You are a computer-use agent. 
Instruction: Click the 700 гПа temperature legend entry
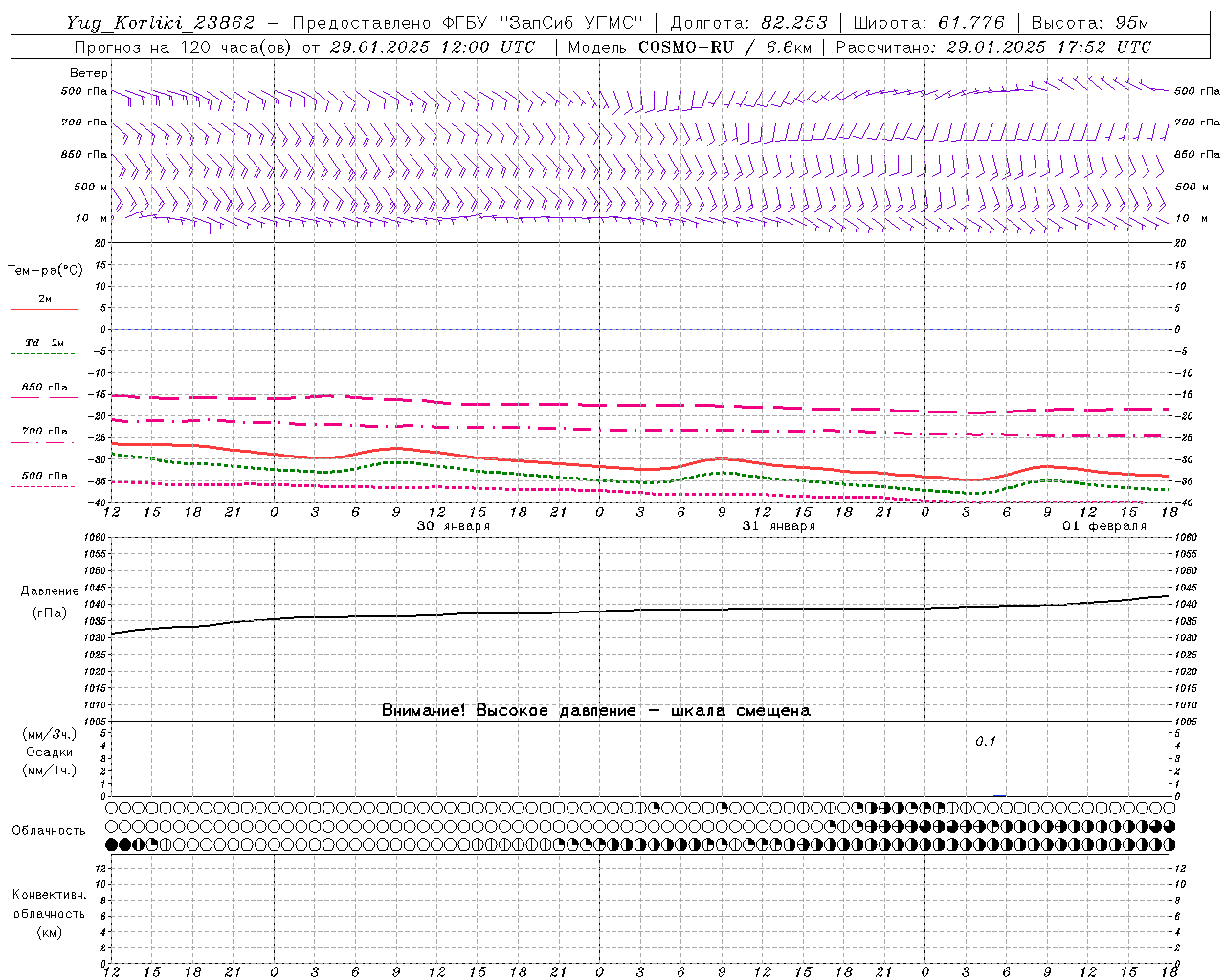tap(45, 431)
